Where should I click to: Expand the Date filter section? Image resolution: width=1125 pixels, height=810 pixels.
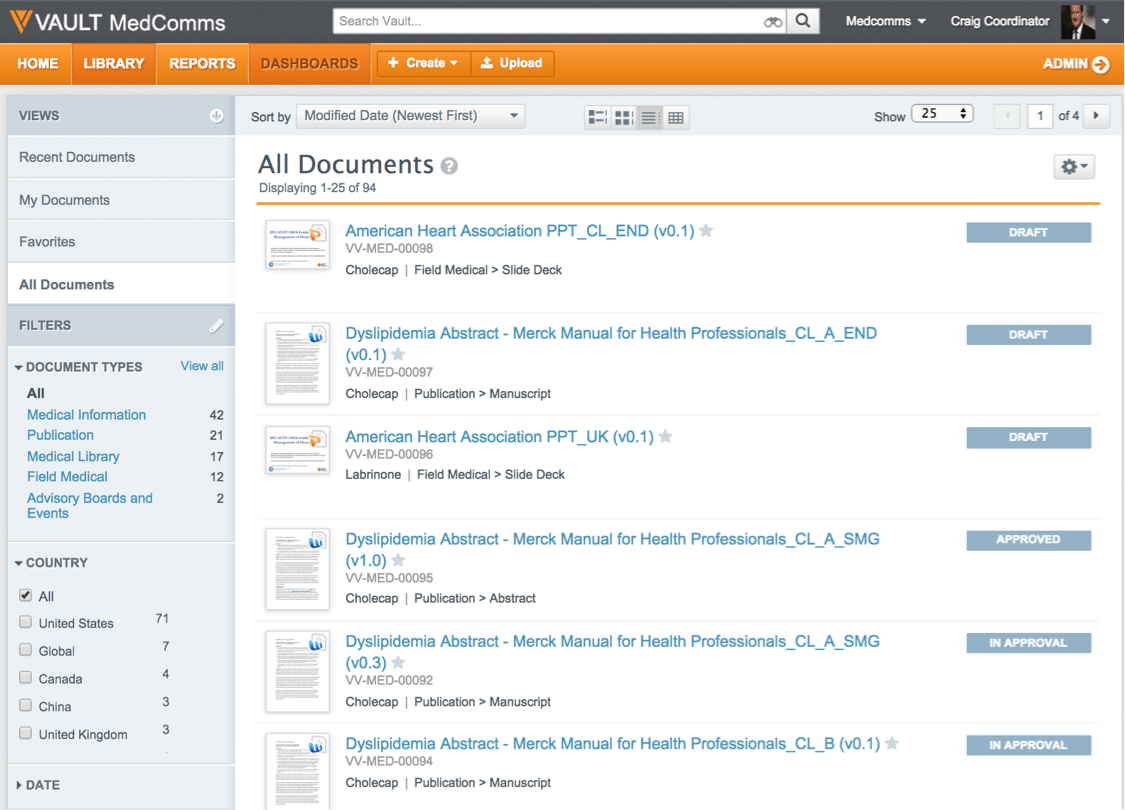click(x=42, y=785)
